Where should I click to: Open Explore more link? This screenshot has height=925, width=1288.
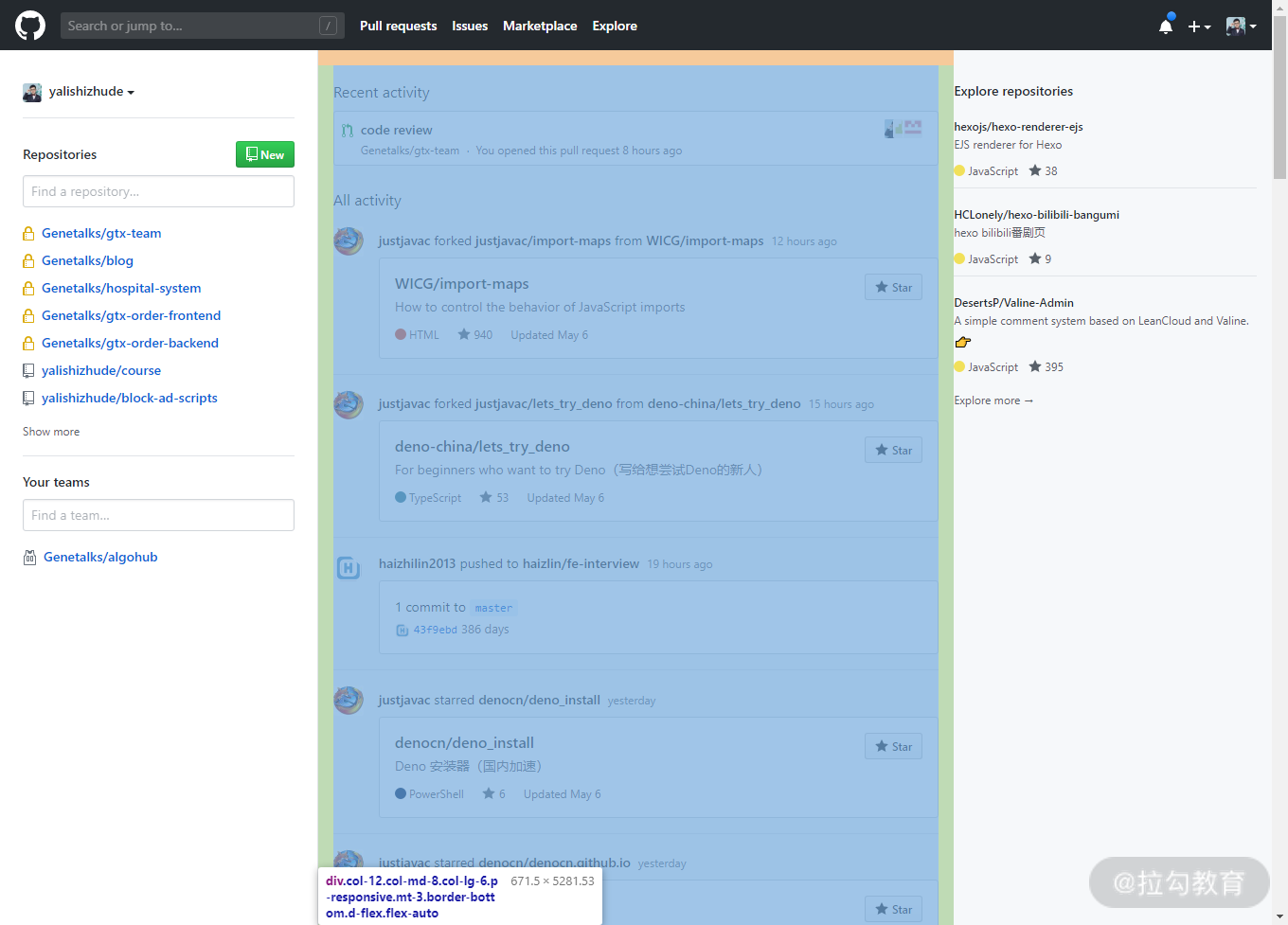pos(993,400)
